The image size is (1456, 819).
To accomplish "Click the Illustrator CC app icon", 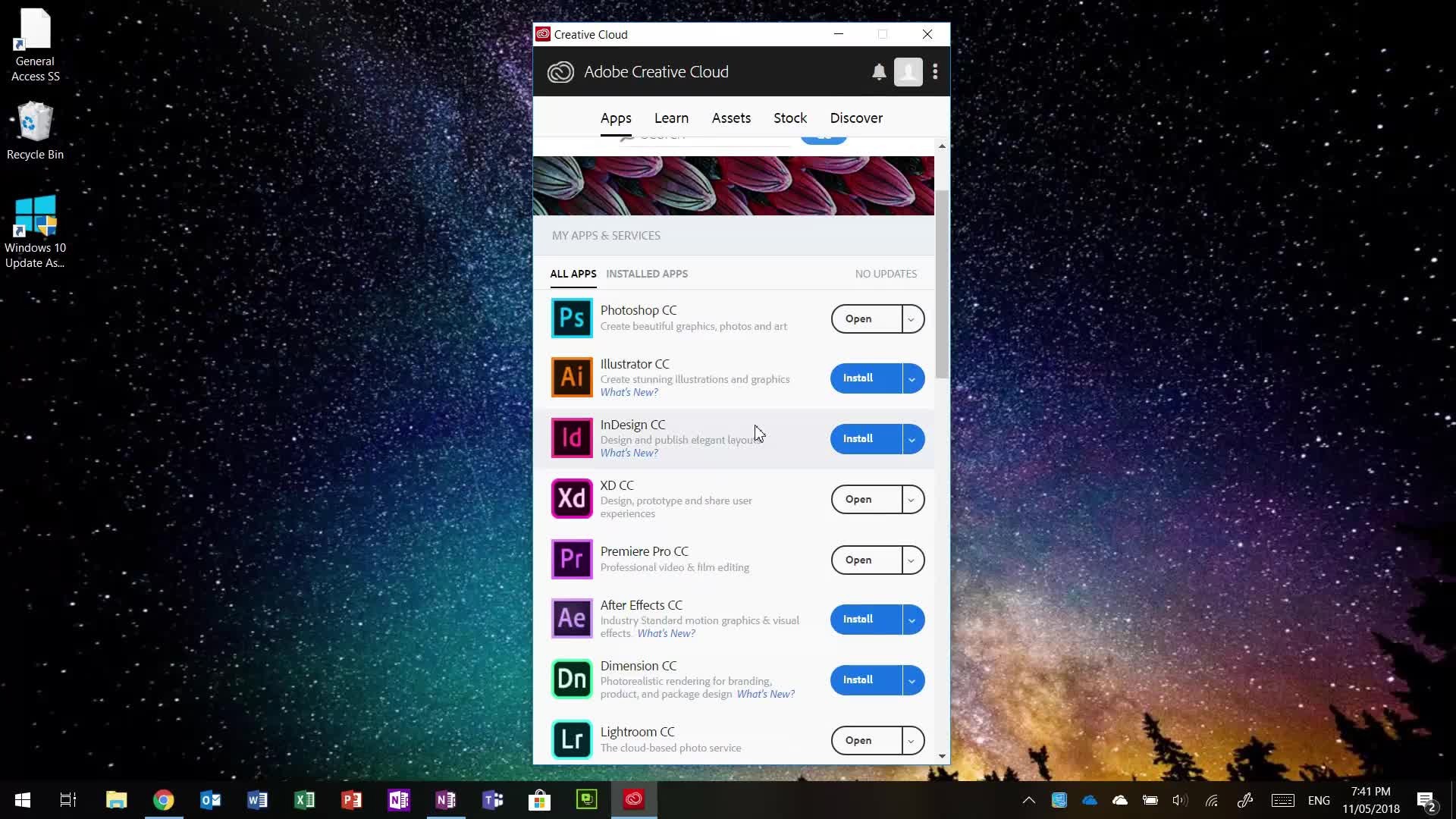I will tap(572, 377).
